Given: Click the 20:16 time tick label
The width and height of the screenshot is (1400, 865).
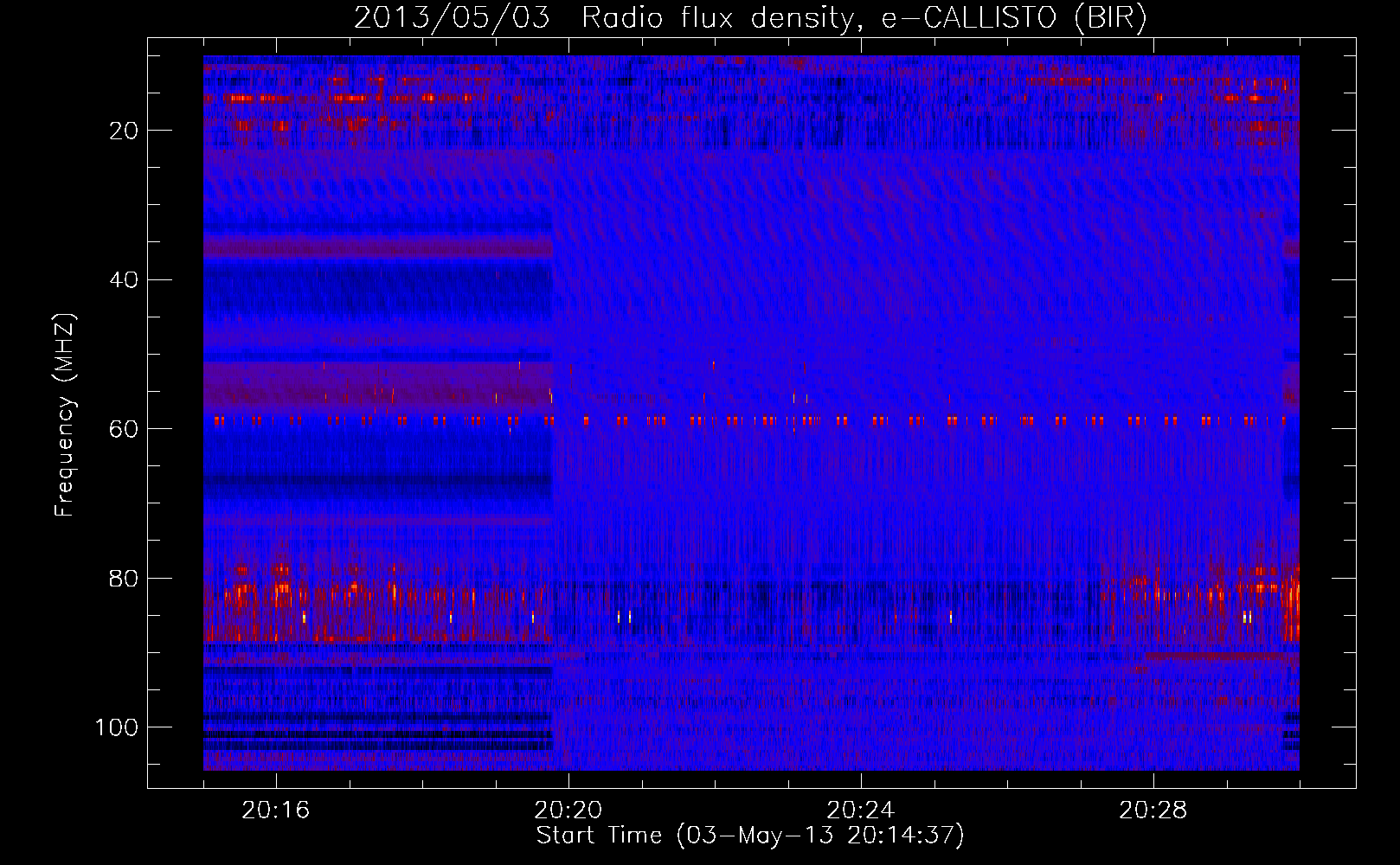Looking at the screenshot, I should click(x=275, y=811).
